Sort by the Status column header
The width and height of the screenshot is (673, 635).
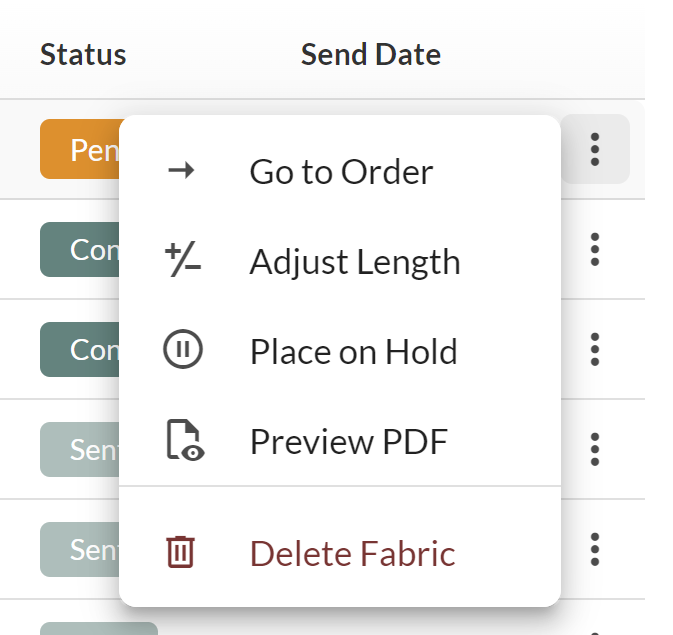(x=83, y=55)
